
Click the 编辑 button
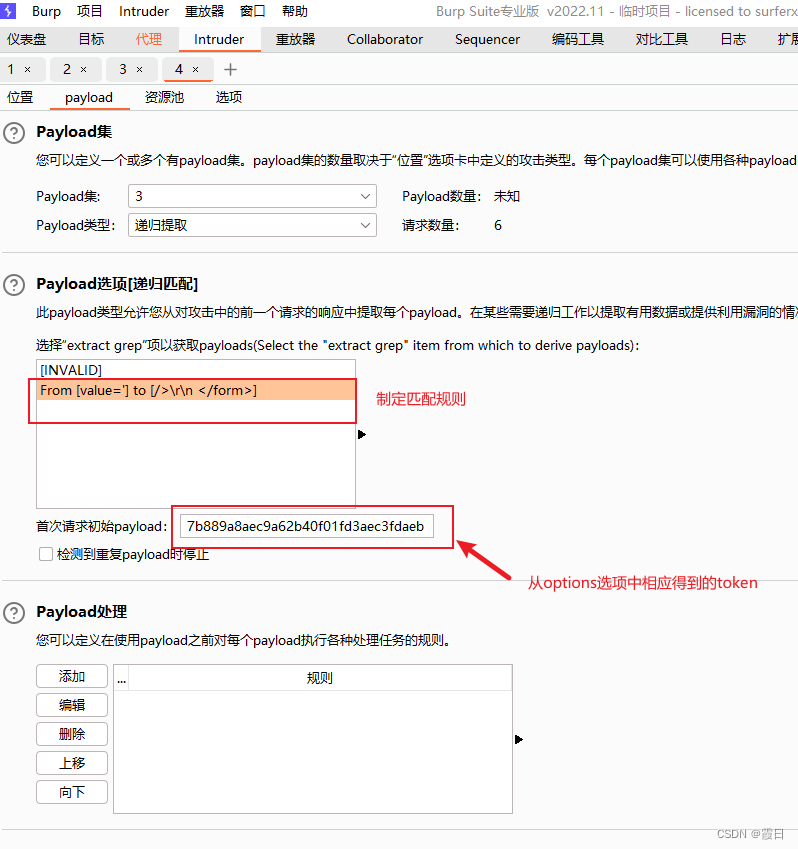[x=72, y=705]
